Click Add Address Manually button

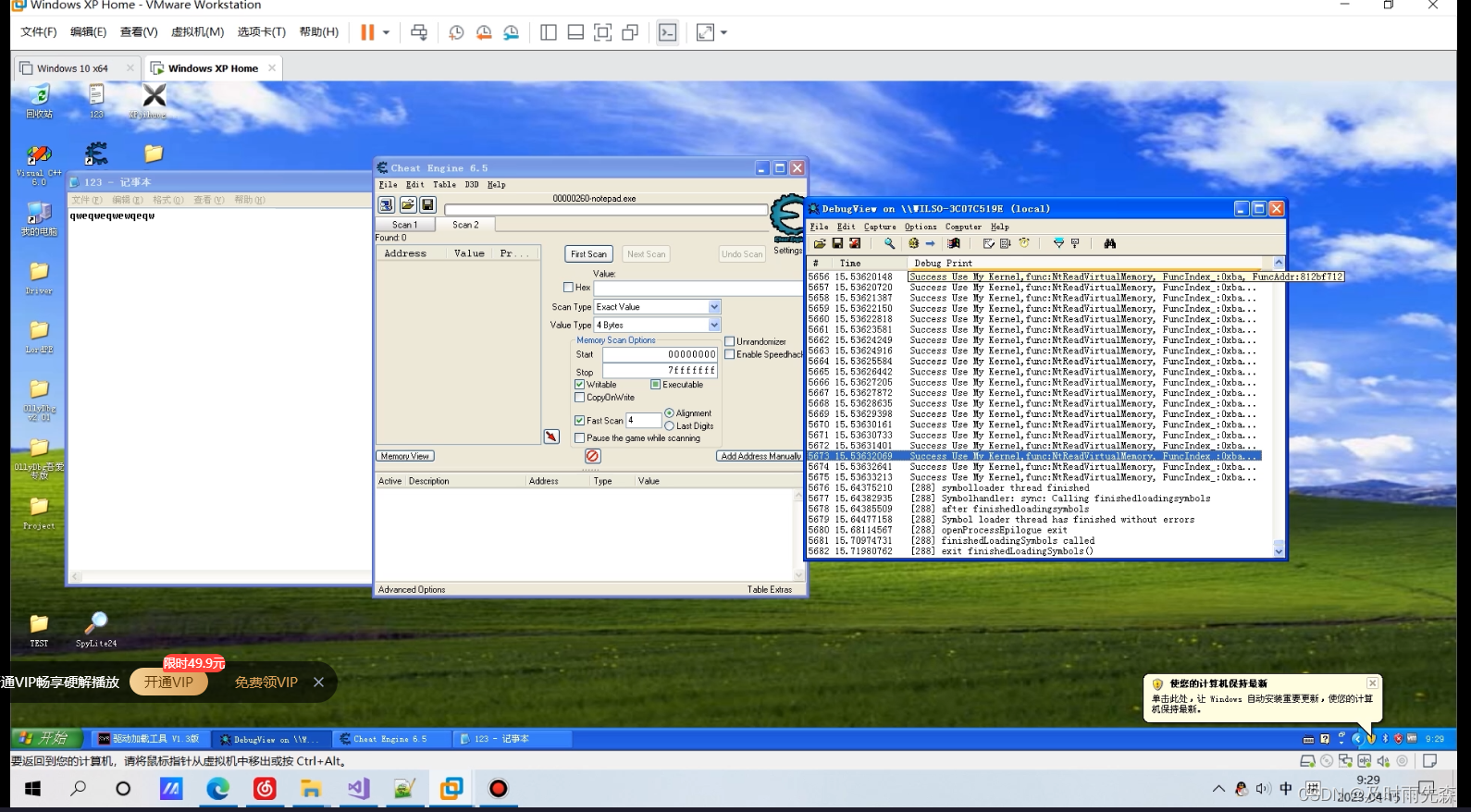tap(760, 456)
